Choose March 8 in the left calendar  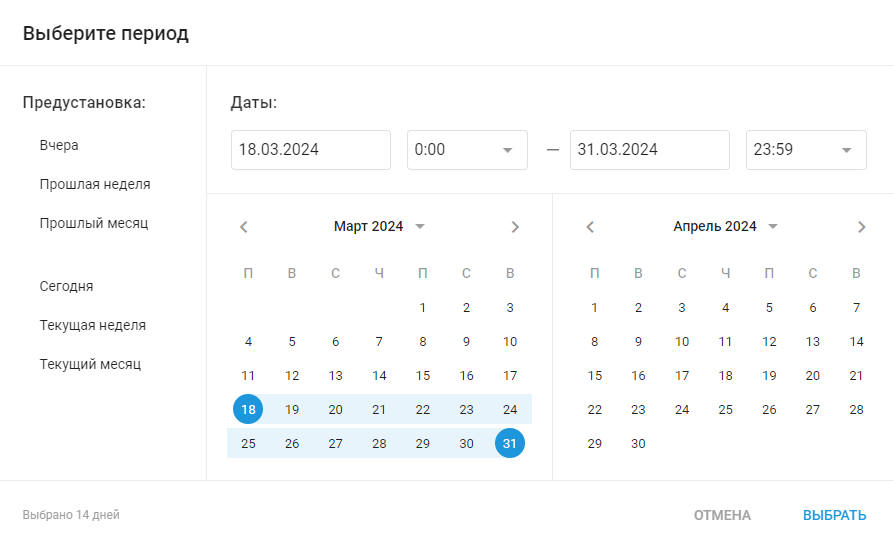(422, 341)
